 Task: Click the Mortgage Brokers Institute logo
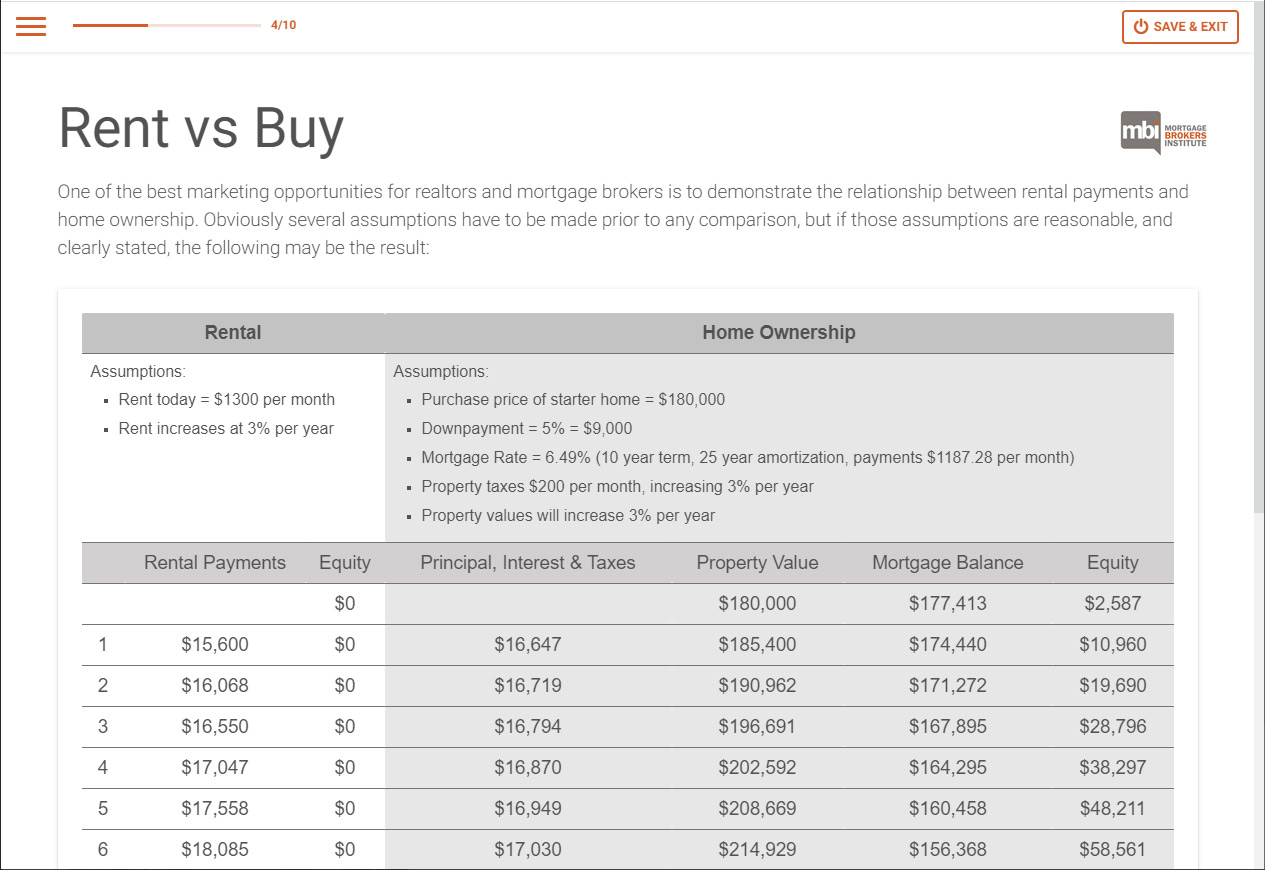pyautogui.click(x=1164, y=132)
